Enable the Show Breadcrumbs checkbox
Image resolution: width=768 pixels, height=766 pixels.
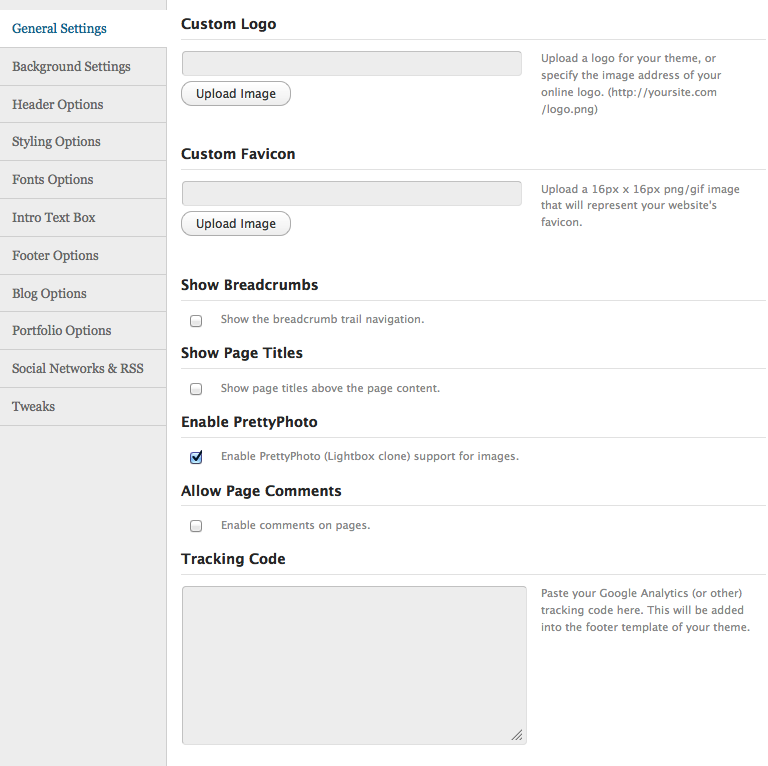[196, 321]
